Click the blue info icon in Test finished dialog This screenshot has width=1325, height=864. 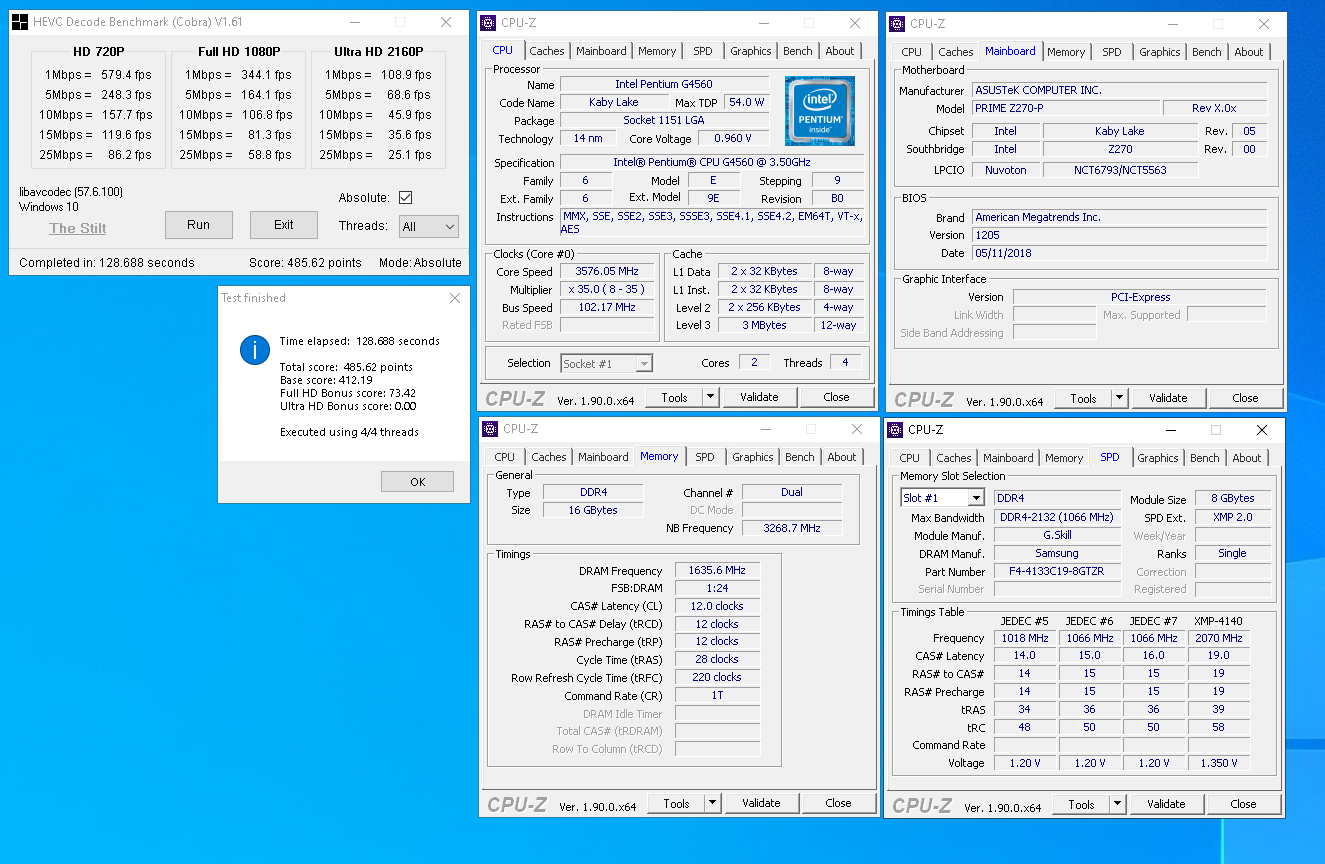pyautogui.click(x=255, y=350)
